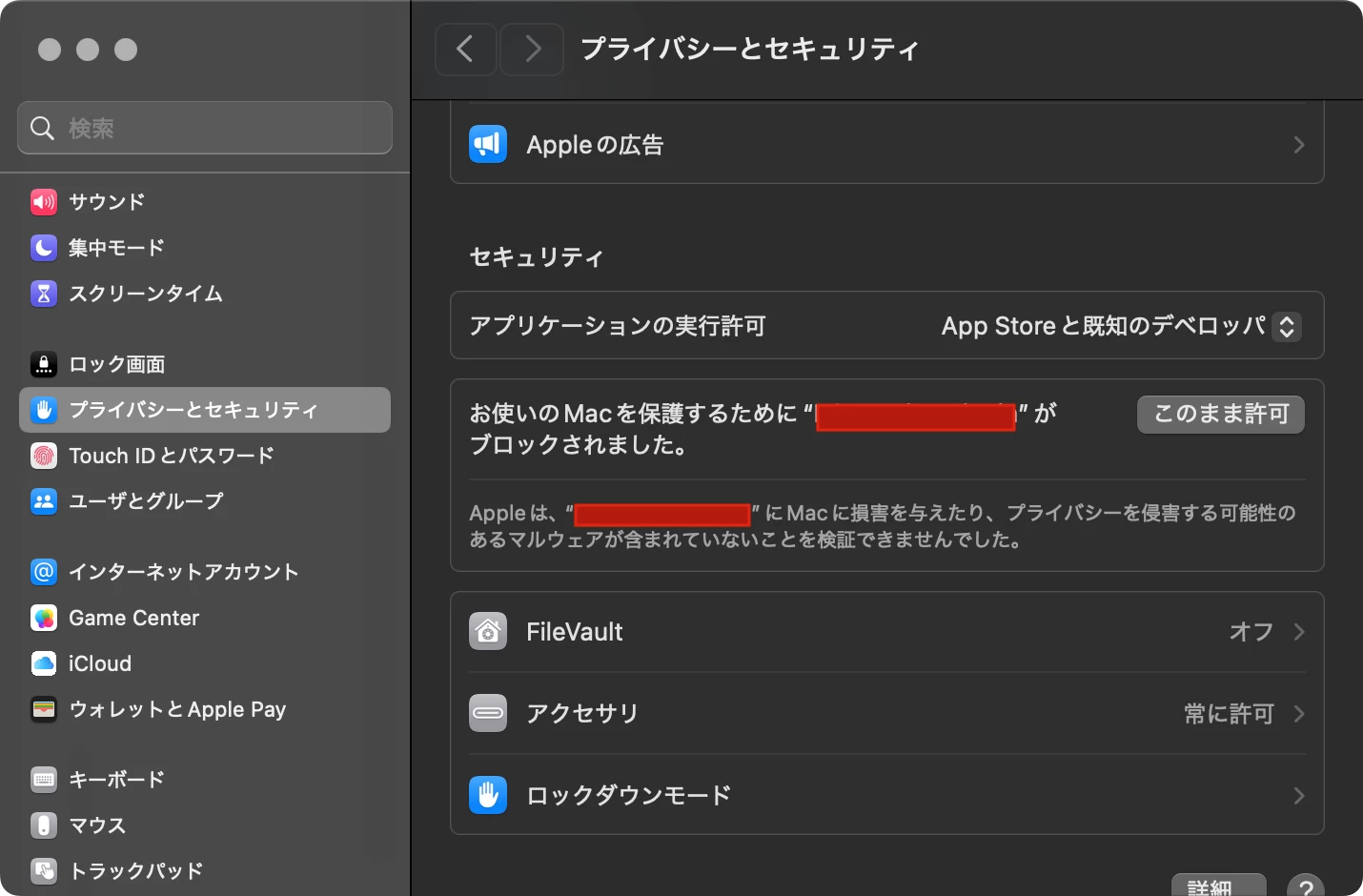Click the キーボード sidebar label
This screenshot has width=1363, height=896.
click(116, 780)
